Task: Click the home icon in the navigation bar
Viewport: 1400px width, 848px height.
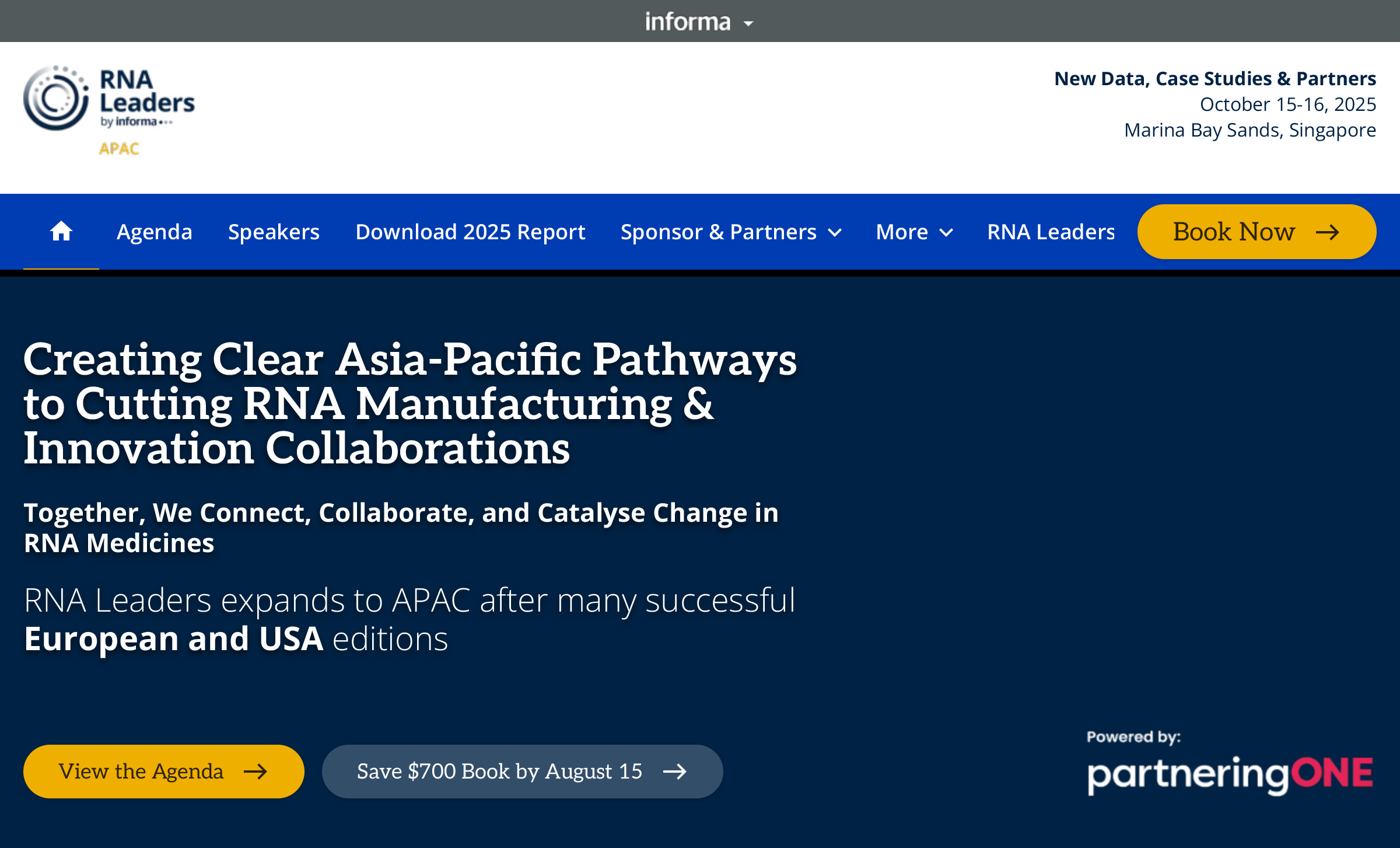Action: [x=61, y=232]
